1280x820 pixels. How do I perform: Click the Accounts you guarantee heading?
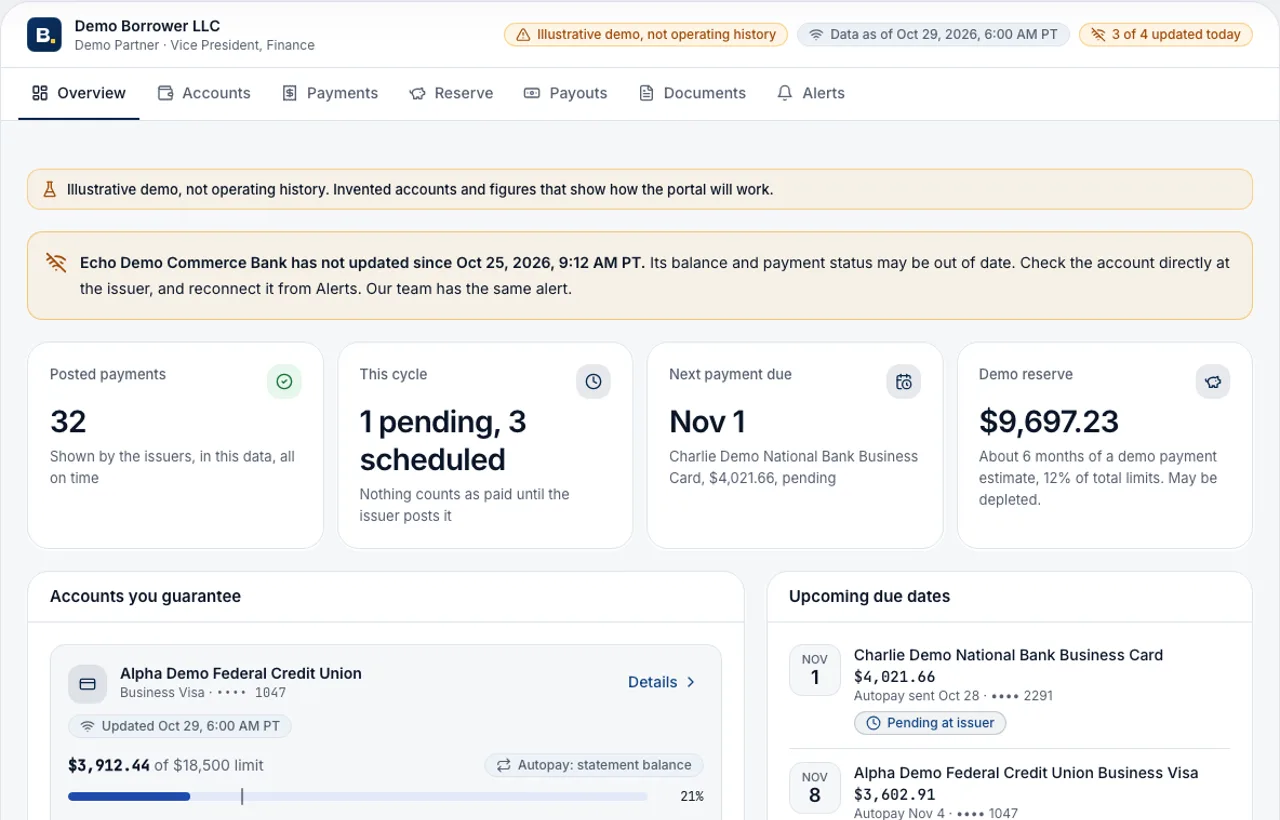point(145,596)
